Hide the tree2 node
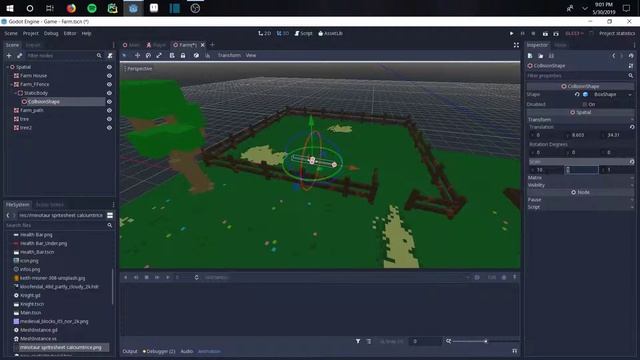Image resolution: width=640 pixels, height=360 pixels. point(109,127)
